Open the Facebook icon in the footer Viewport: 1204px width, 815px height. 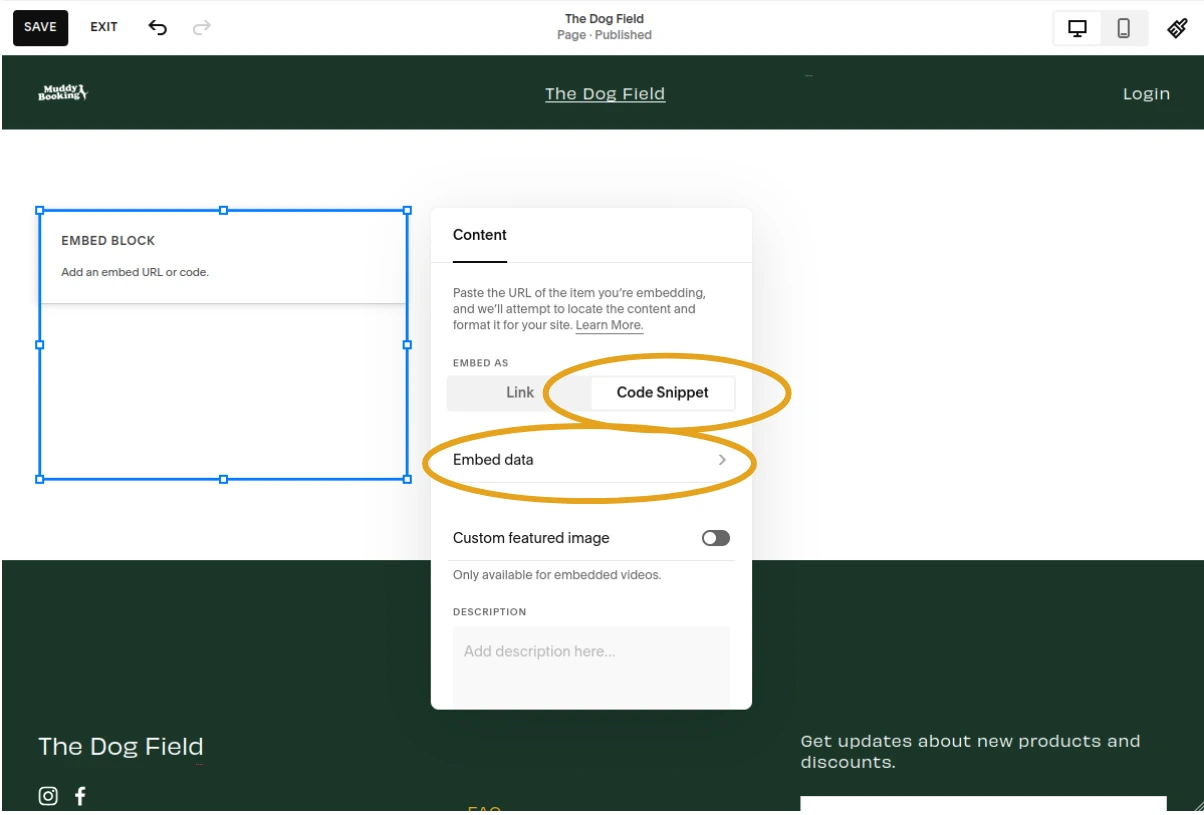80,795
